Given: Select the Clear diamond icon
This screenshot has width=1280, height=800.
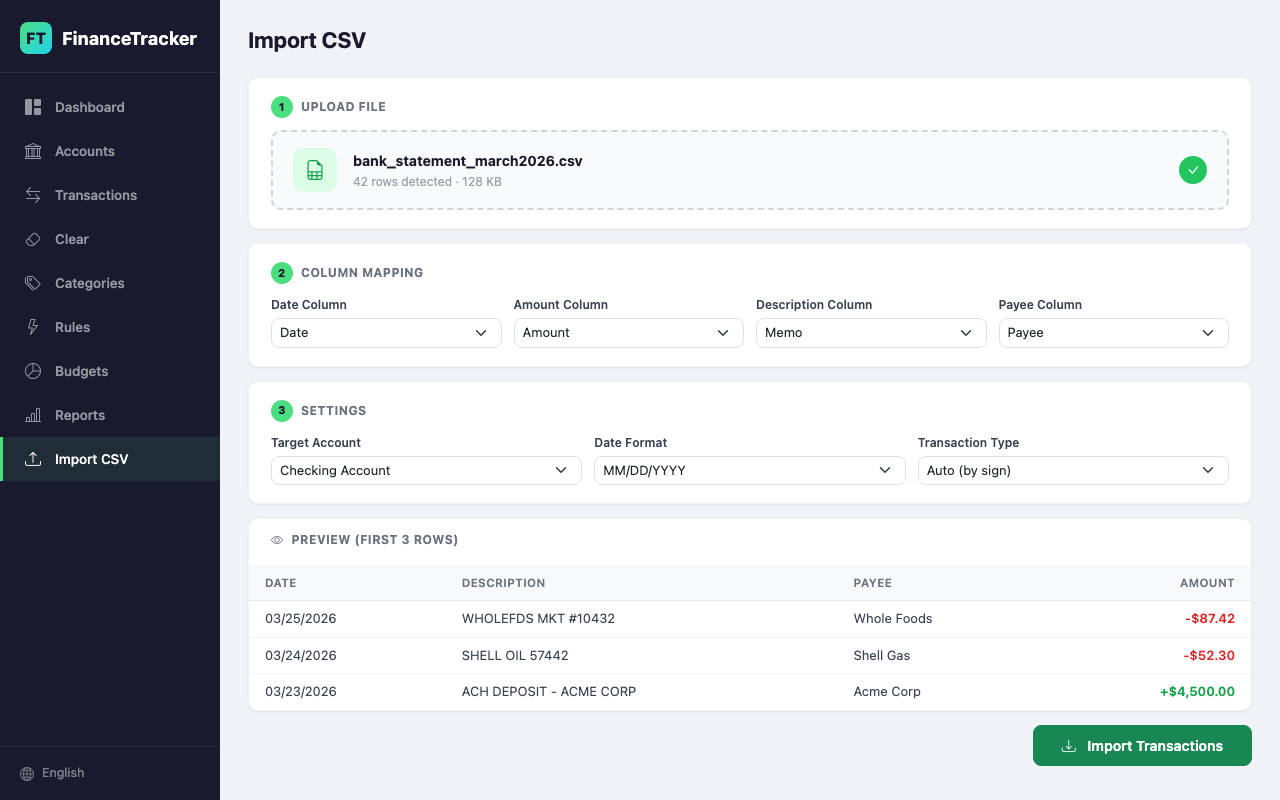Looking at the screenshot, I should pos(33,239).
